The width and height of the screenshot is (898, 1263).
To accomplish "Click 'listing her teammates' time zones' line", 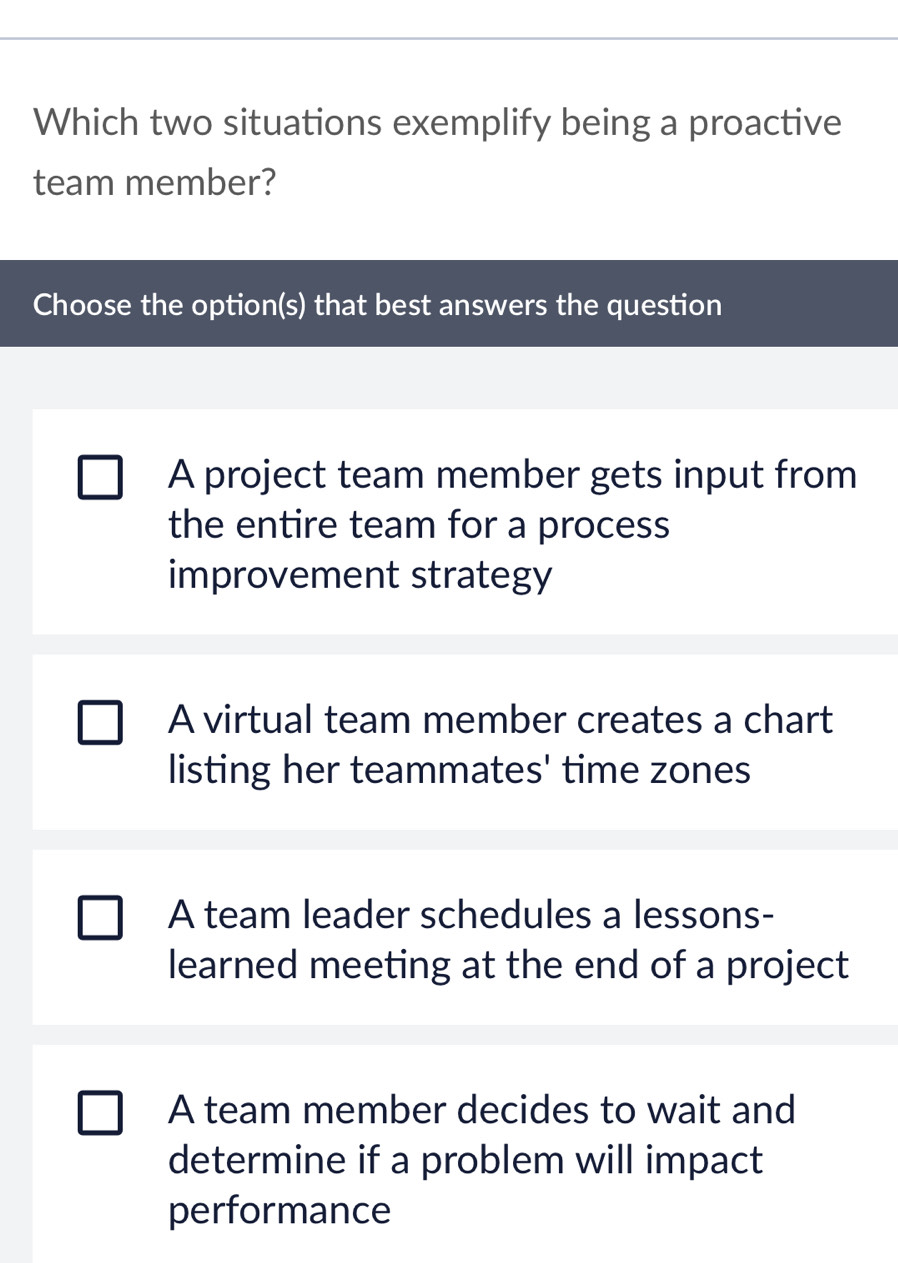I will [x=459, y=771].
